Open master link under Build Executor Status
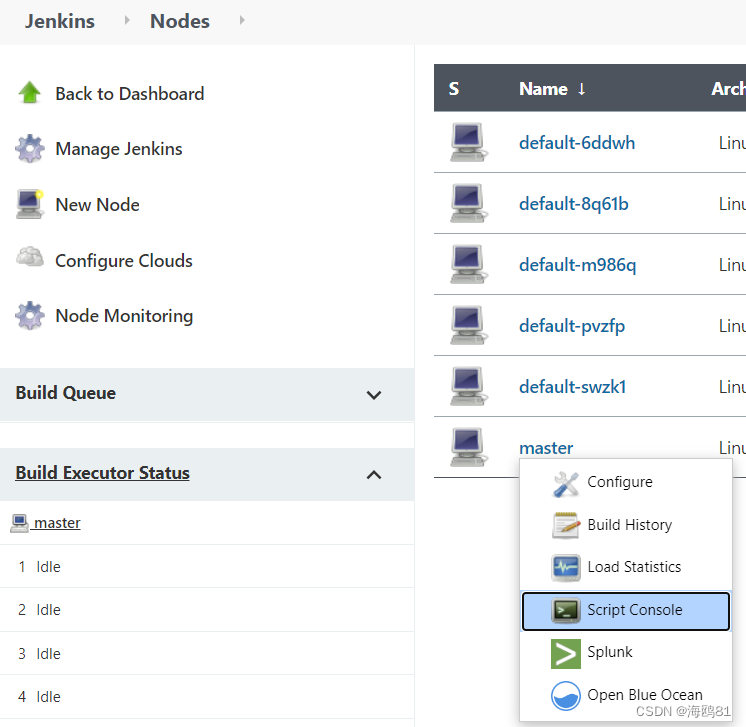746x727 pixels. (x=57, y=522)
